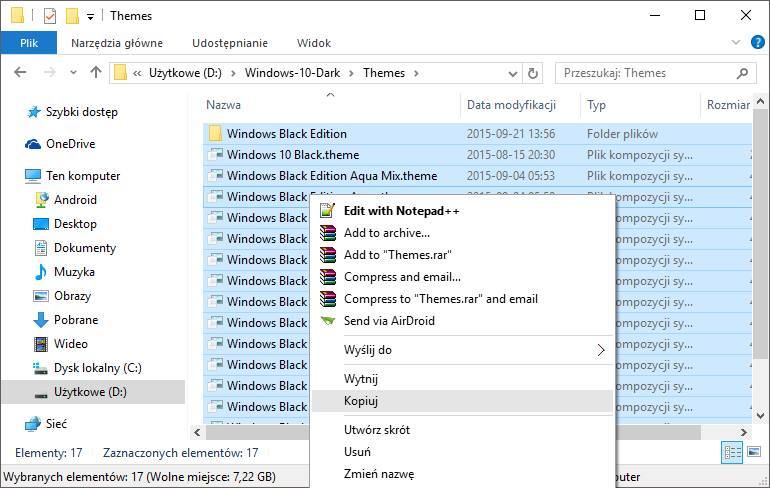
Task: Click the Back navigation arrow
Action: 20,73
